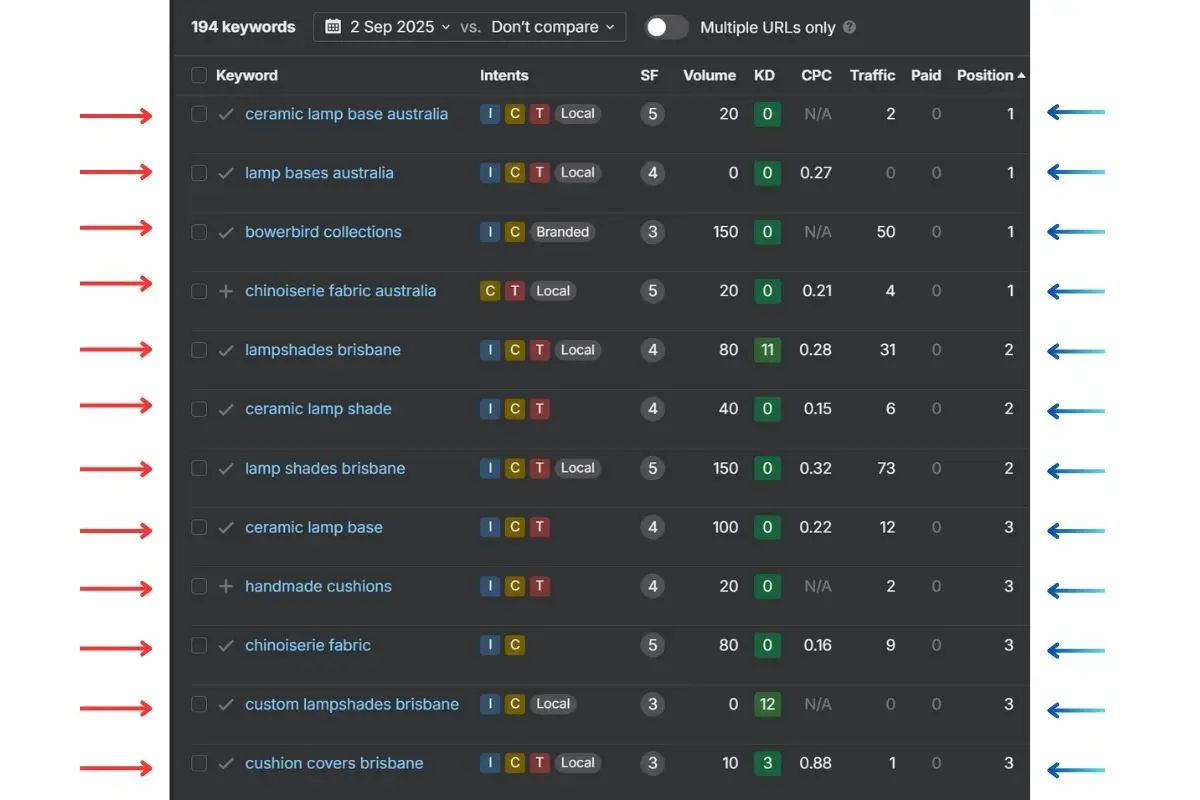The width and height of the screenshot is (1200, 800).
Task: Tick checkbox for lamp shades brisbane row
Action: pos(199,468)
